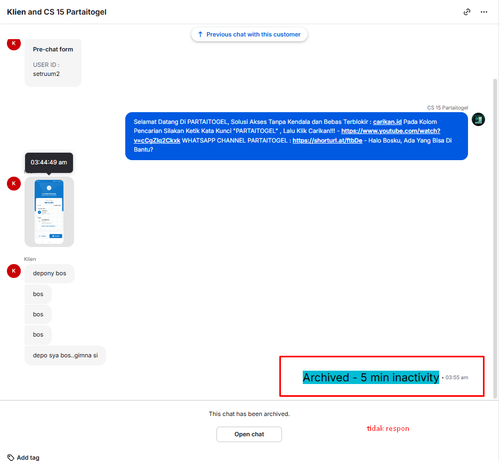Open the carikan.id link in agent message
This screenshot has height=461, width=500.
[387, 122]
